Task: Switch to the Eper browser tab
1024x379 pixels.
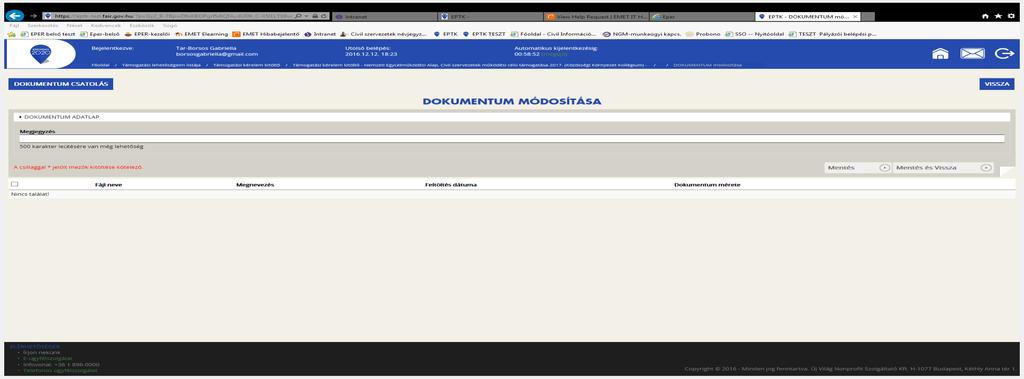Action: 702,16
